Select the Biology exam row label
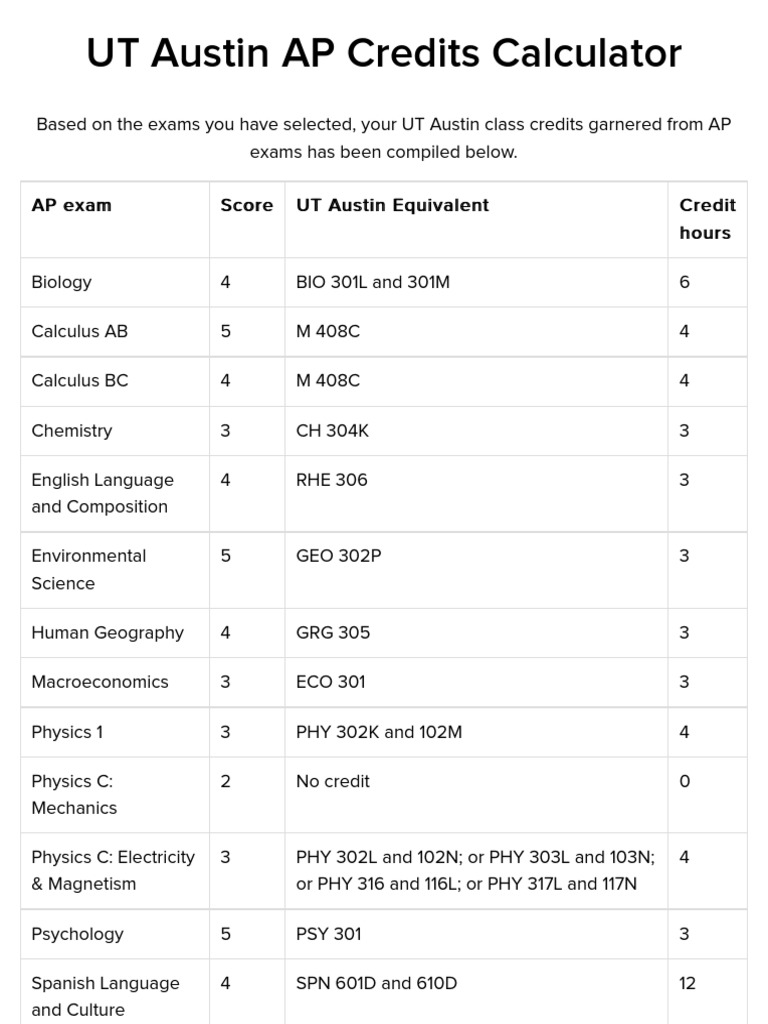The width and height of the screenshot is (768, 1024). pos(61,282)
